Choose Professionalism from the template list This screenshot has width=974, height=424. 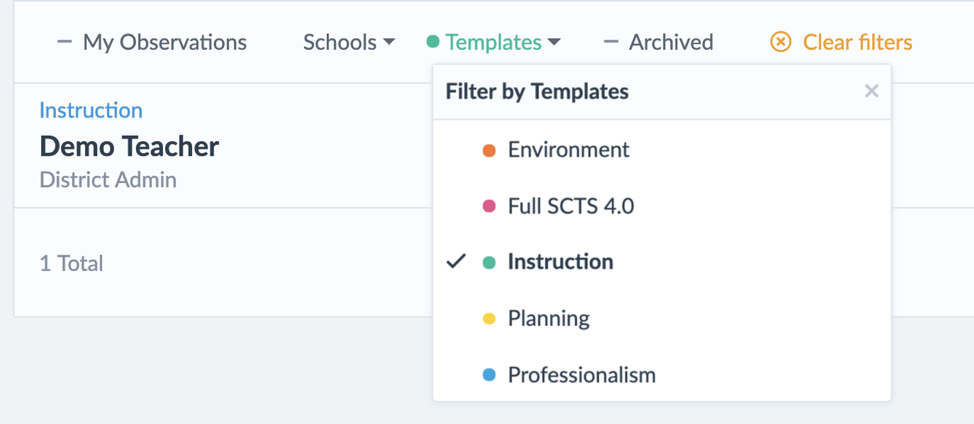click(581, 375)
